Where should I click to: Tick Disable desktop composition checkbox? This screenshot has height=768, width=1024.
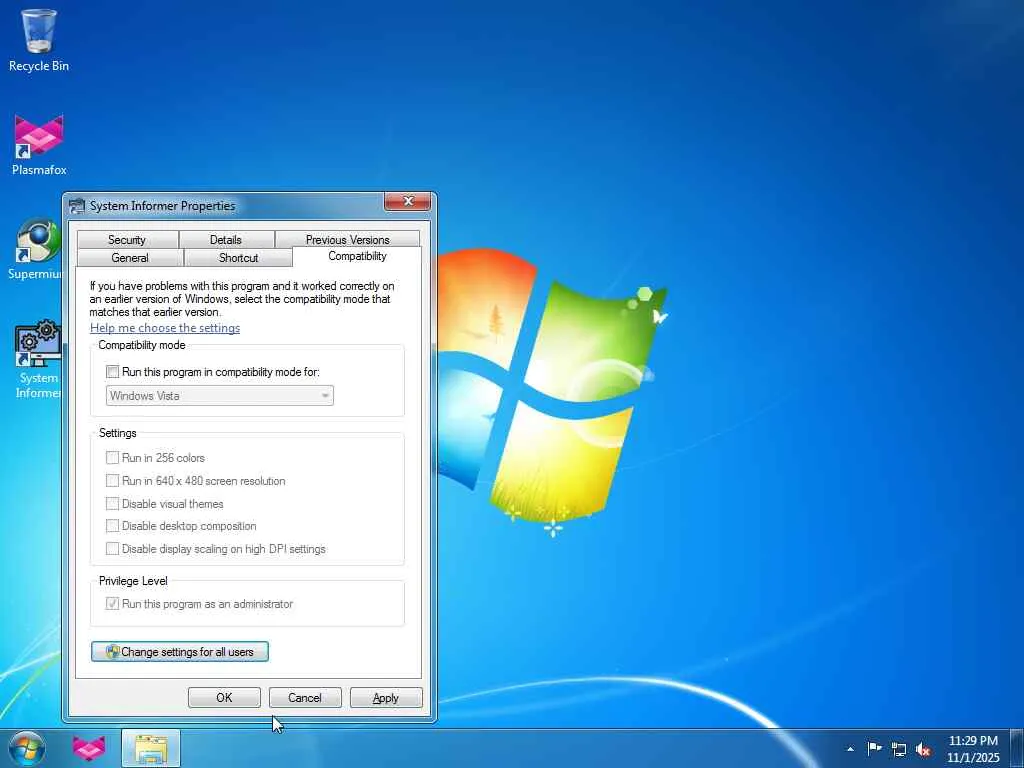point(112,526)
